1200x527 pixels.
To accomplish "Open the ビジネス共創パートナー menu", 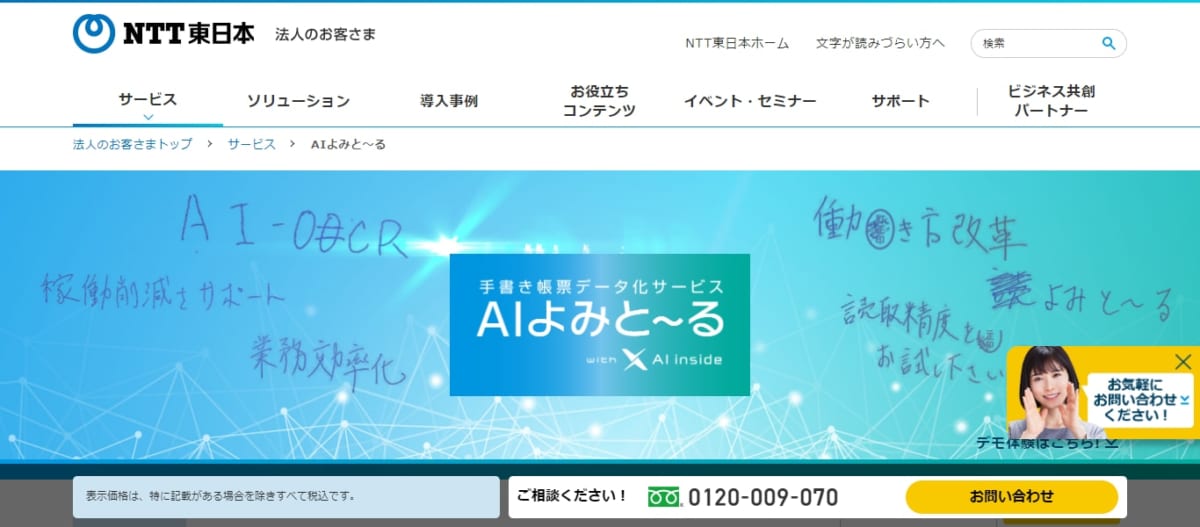I will [1051, 101].
